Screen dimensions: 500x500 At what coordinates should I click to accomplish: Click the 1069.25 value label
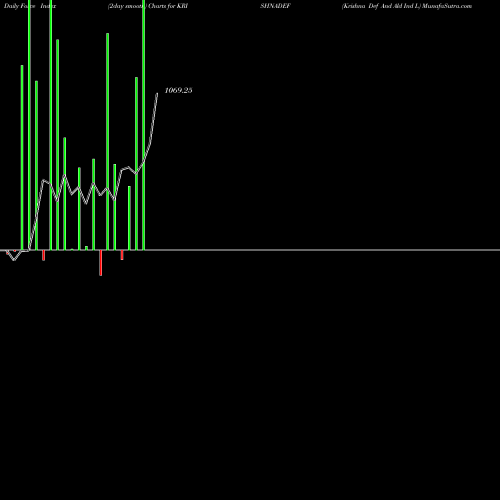coord(178,90)
